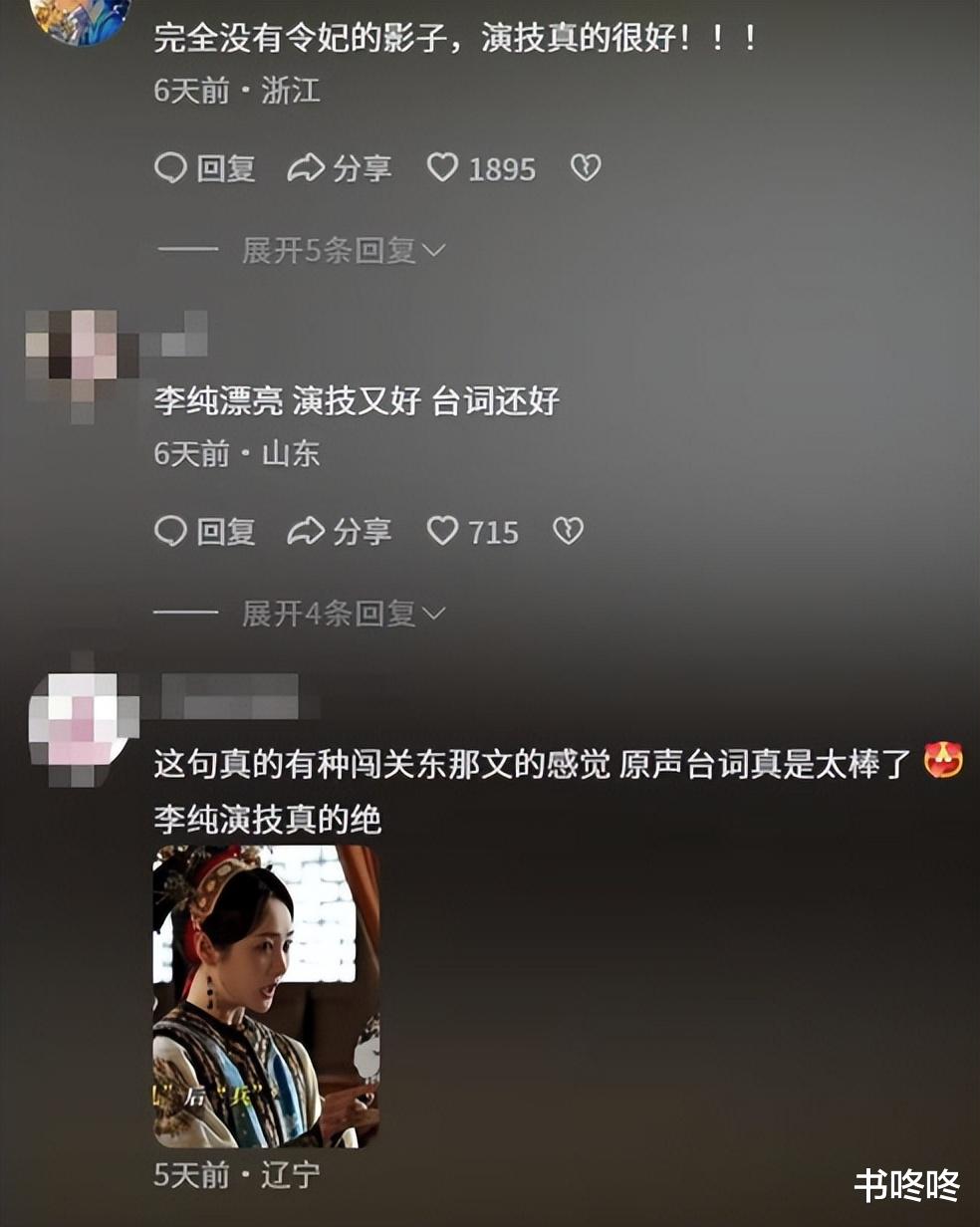
Task: Reply to 李纯漂亮 comment via bubble icon
Action: [170, 532]
